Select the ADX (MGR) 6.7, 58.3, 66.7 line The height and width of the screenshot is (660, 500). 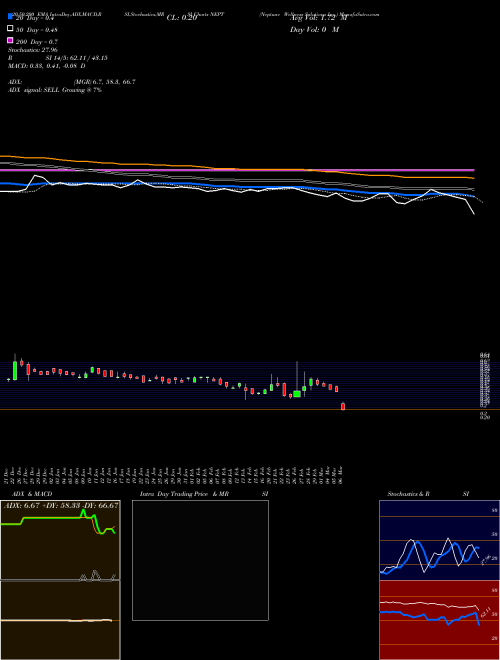coord(72,82)
